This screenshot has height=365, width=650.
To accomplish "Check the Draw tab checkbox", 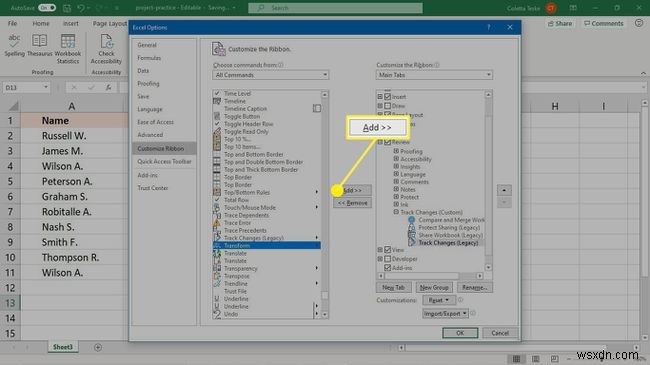I will coord(388,106).
